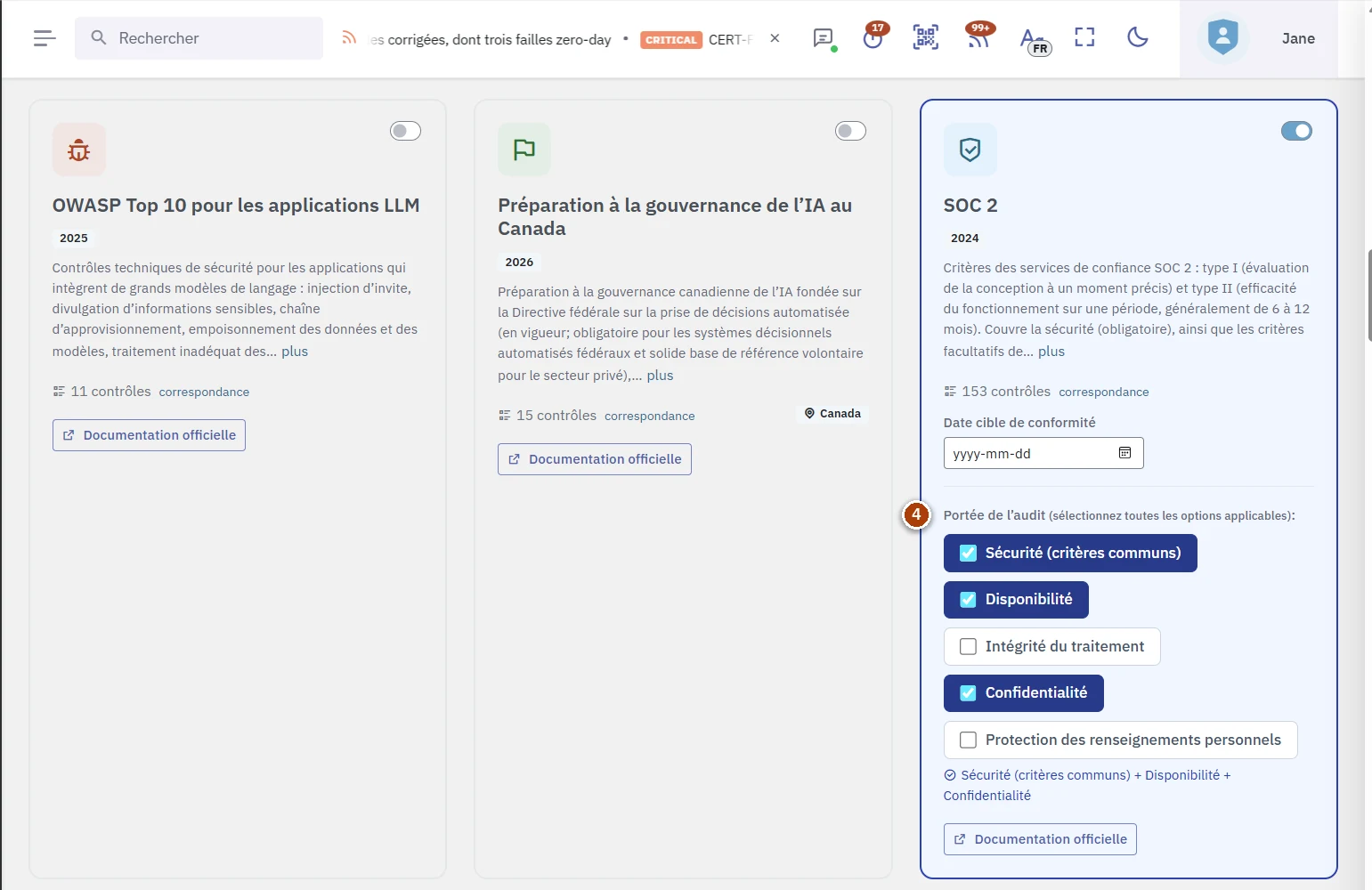Uncheck the Confidentialité option
The image size is (1372, 890).
point(1024,692)
